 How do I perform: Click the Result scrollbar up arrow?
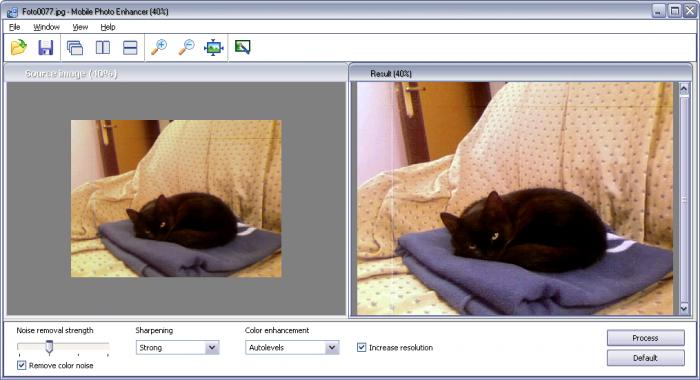coord(683,88)
